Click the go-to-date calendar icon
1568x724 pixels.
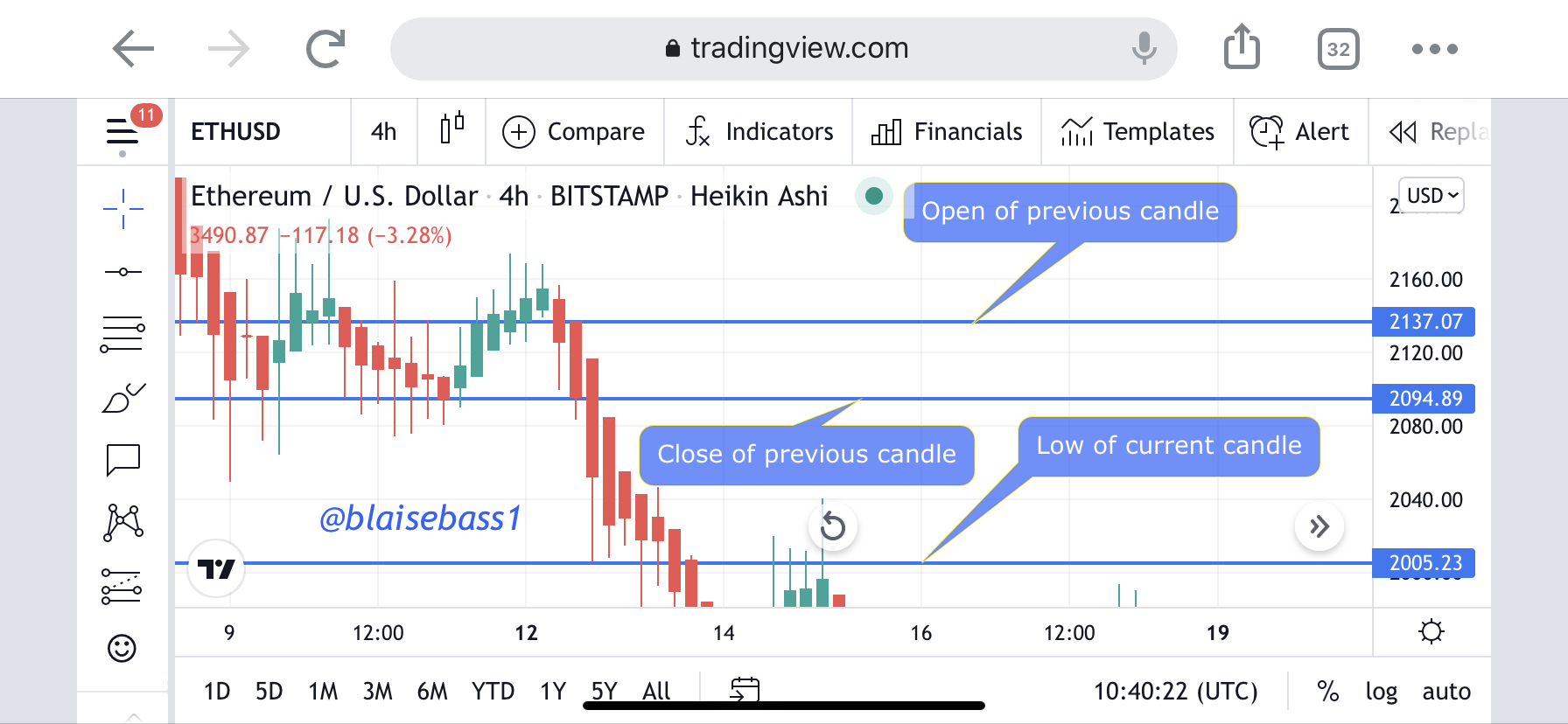(x=745, y=691)
